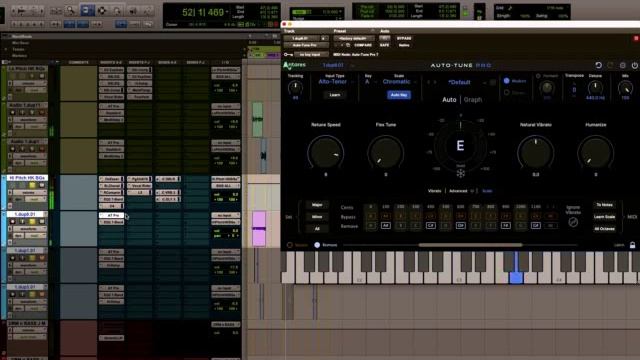Toggle Ignore Vibrato icon
Viewport: 640px width, 360px height.
pos(573,222)
